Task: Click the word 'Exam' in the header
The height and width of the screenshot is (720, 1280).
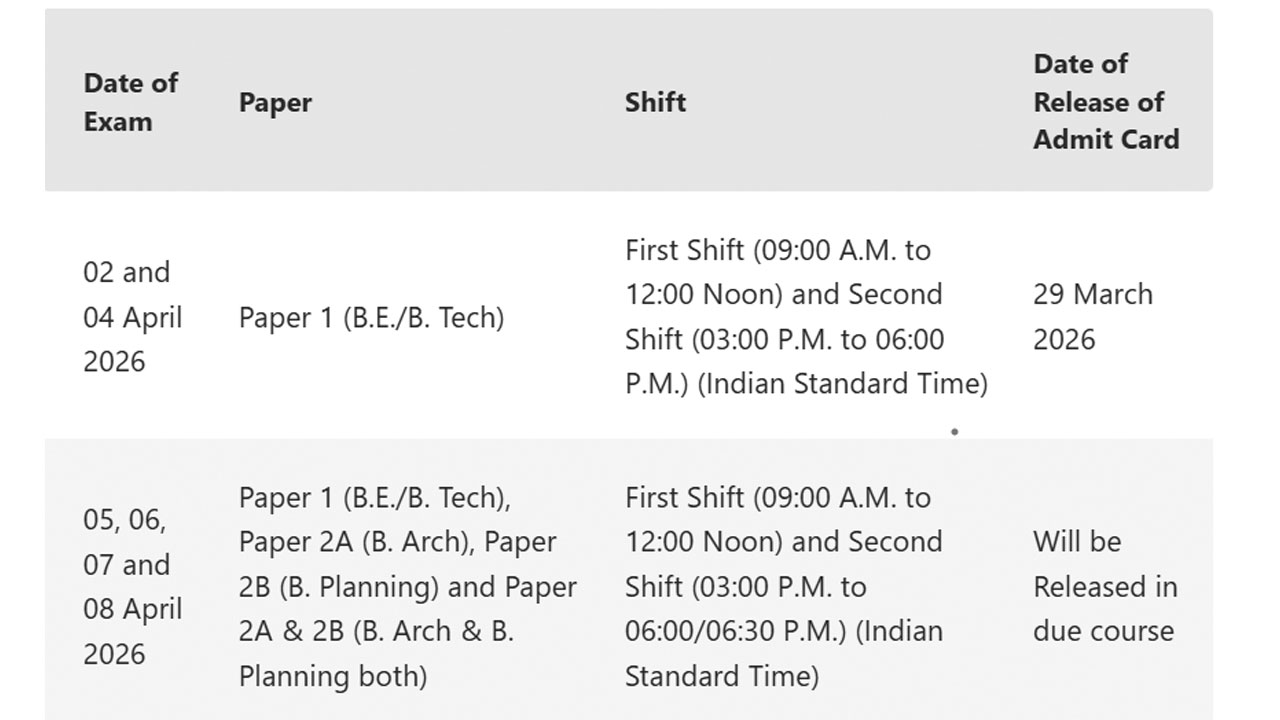Action: coord(118,122)
